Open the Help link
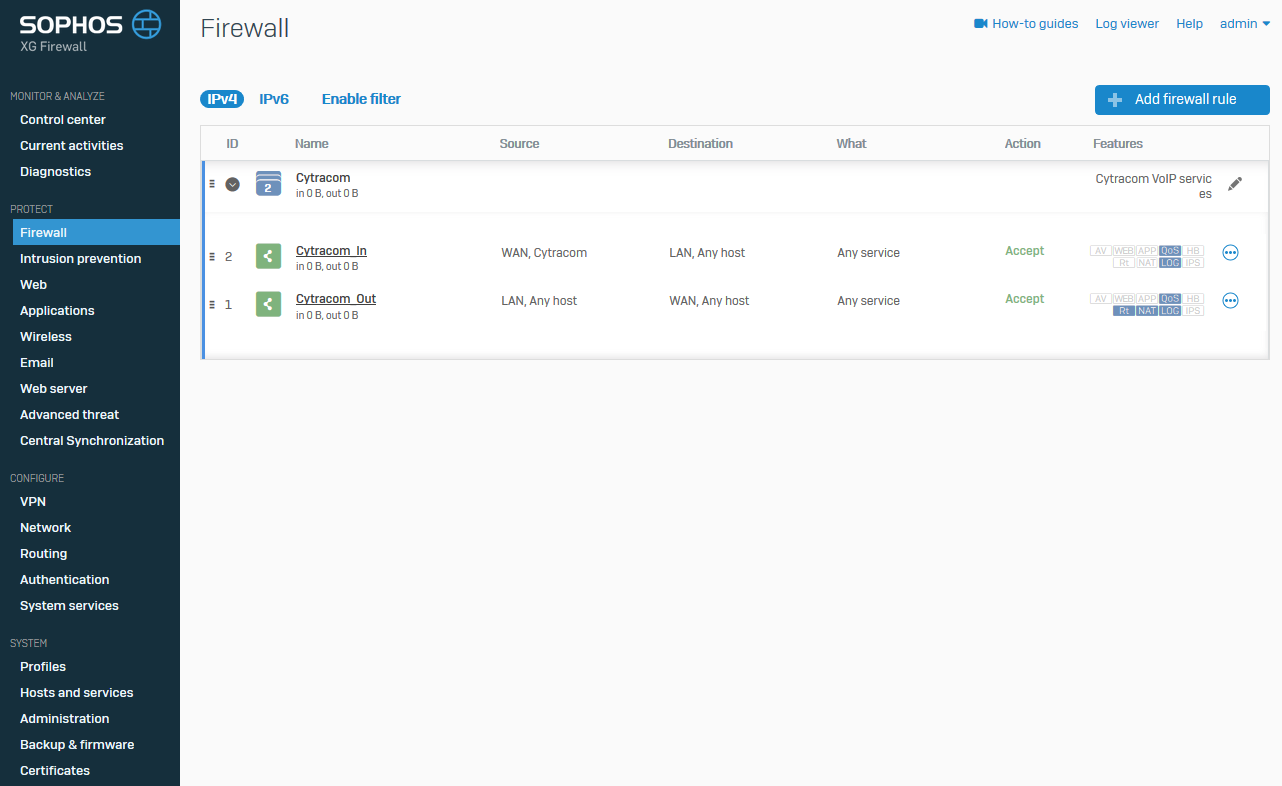1282x786 pixels. [x=1189, y=24]
